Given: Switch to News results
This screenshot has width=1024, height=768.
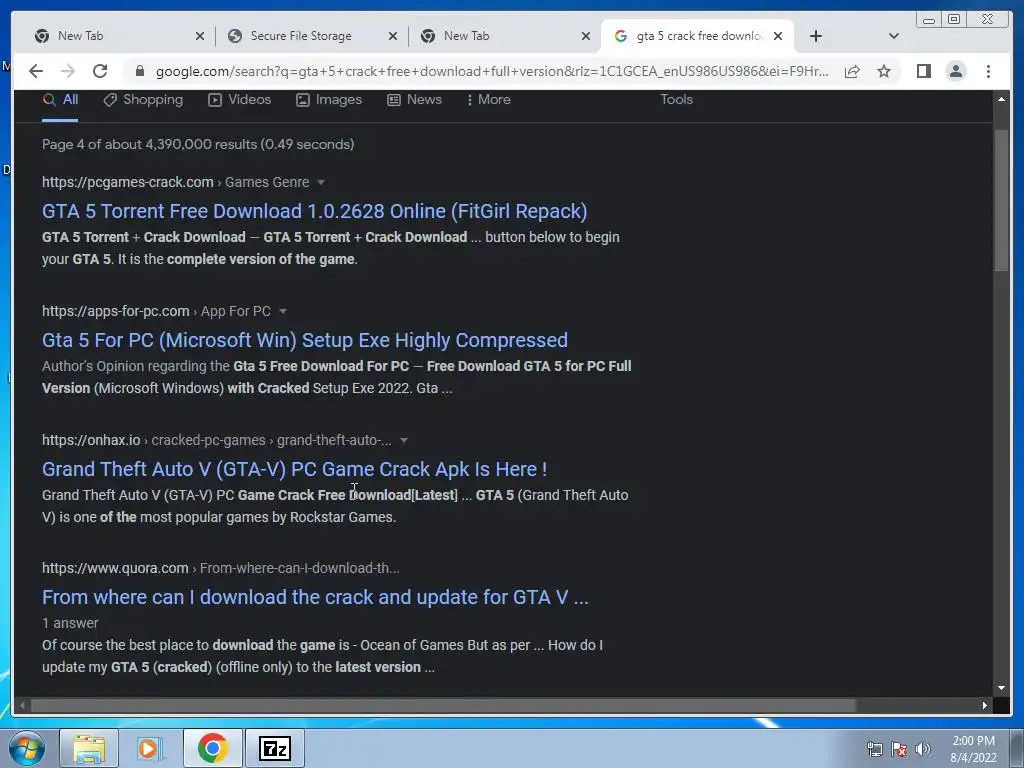Looking at the screenshot, I should (414, 100).
